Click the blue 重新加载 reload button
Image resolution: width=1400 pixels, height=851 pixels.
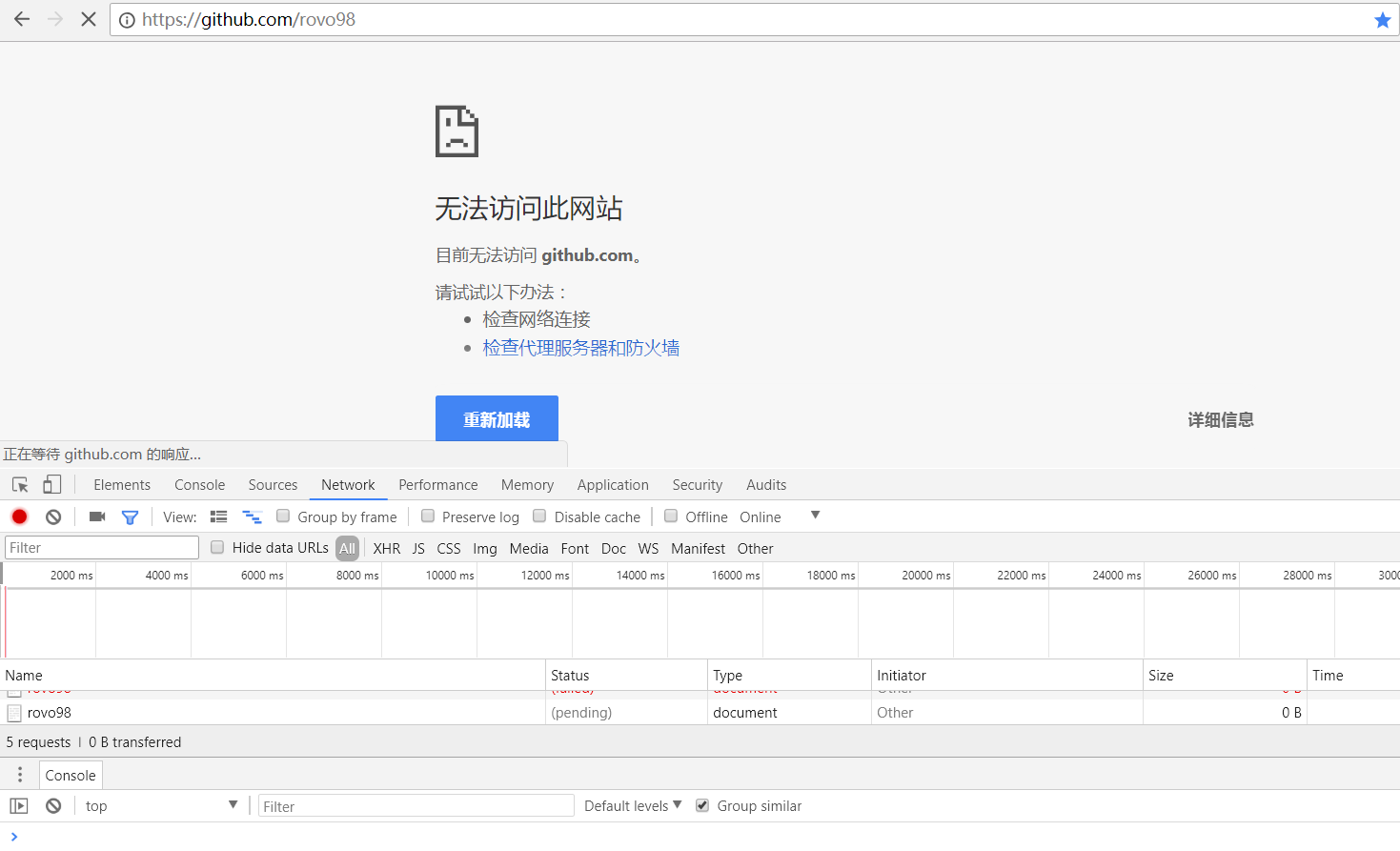click(x=497, y=419)
